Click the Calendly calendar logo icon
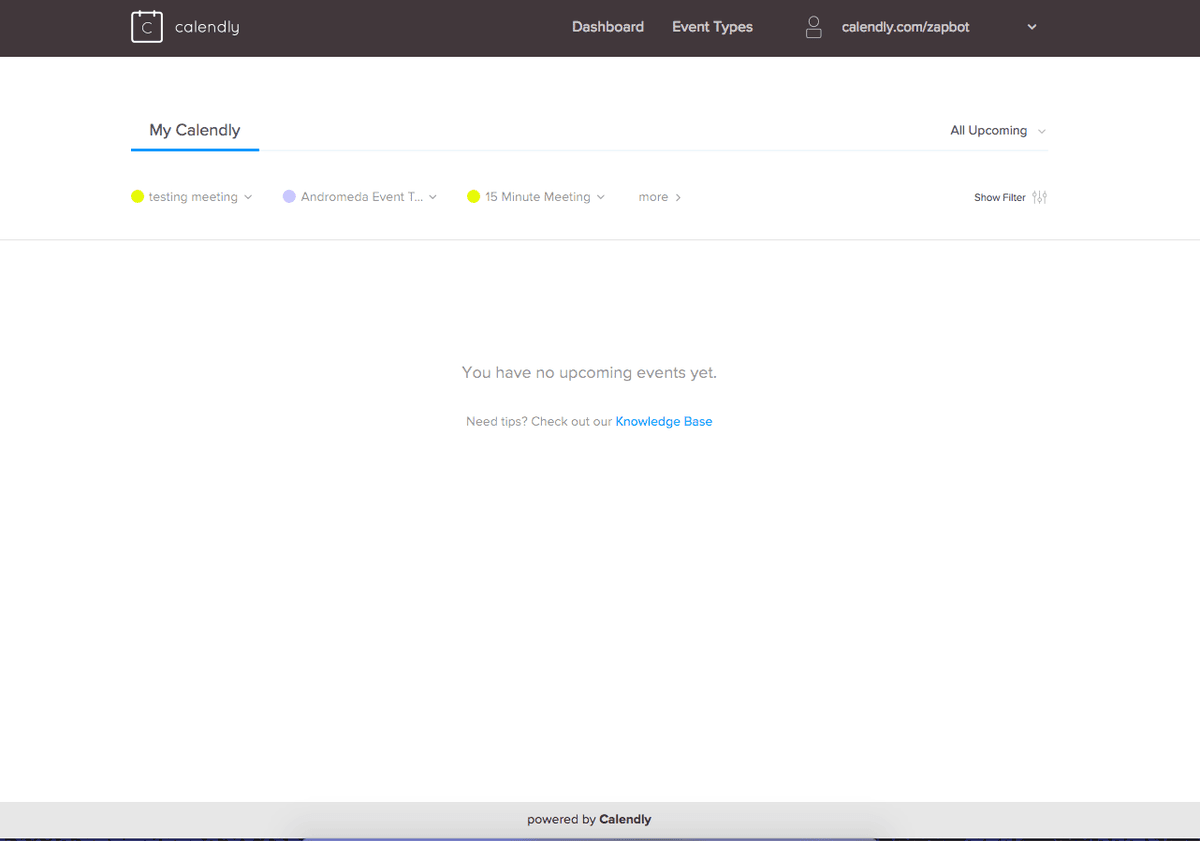Screen dimensions: 1200x841 (x=147, y=27)
